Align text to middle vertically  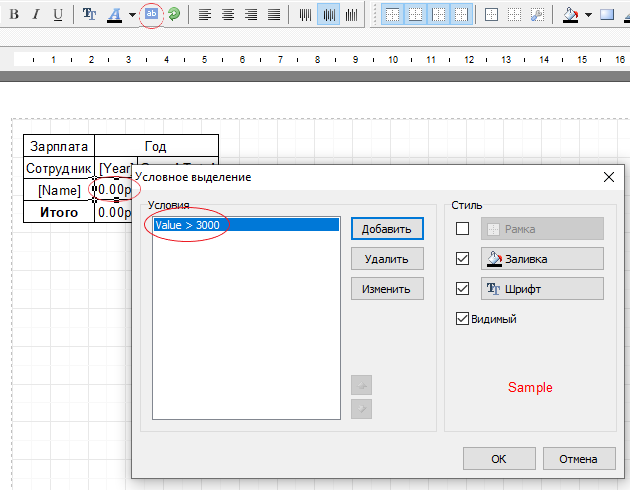(x=328, y=14)
